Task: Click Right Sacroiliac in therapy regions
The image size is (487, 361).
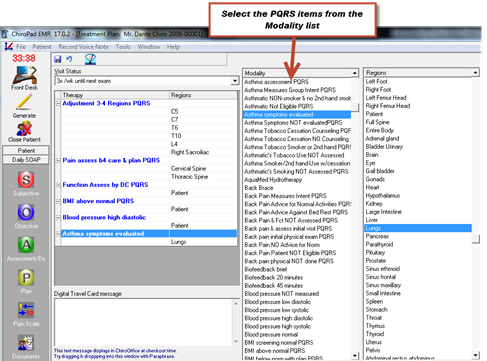Action: coord(190,152)
